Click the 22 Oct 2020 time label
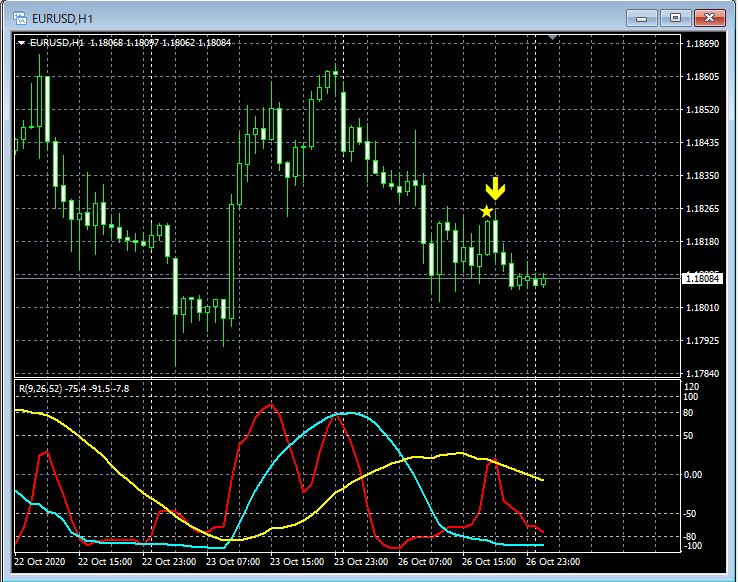738x582 pixels. (40, 562)
